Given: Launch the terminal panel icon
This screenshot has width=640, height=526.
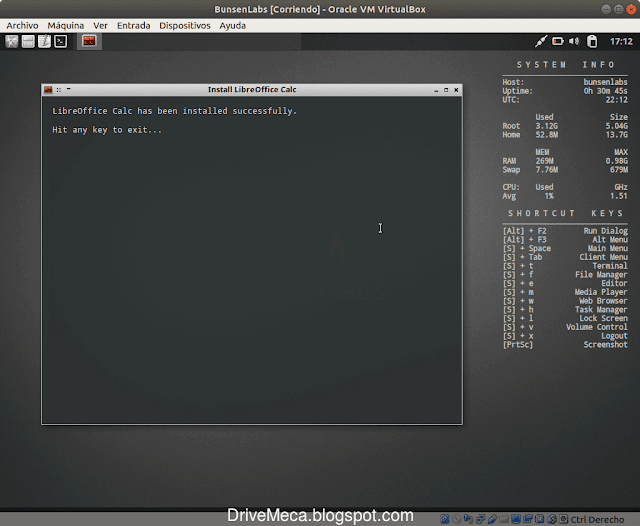Looking at the screenshot, I should tap(60, 41).
